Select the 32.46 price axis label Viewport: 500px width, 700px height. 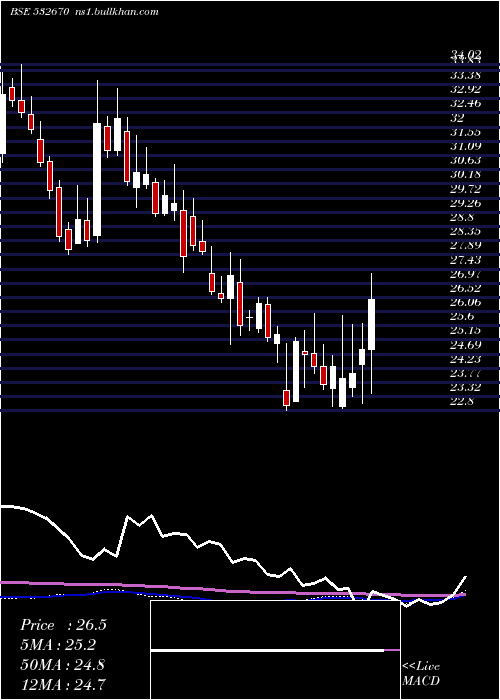466,103
